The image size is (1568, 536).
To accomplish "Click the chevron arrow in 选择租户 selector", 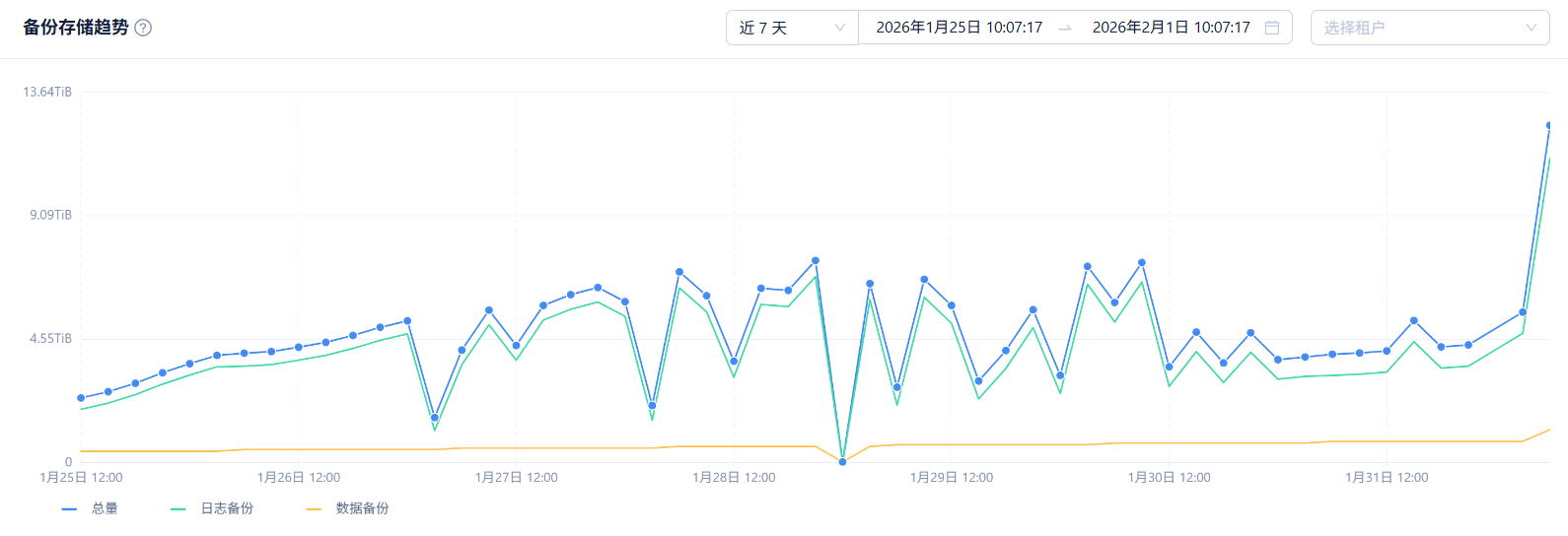I will [1531, 28].
